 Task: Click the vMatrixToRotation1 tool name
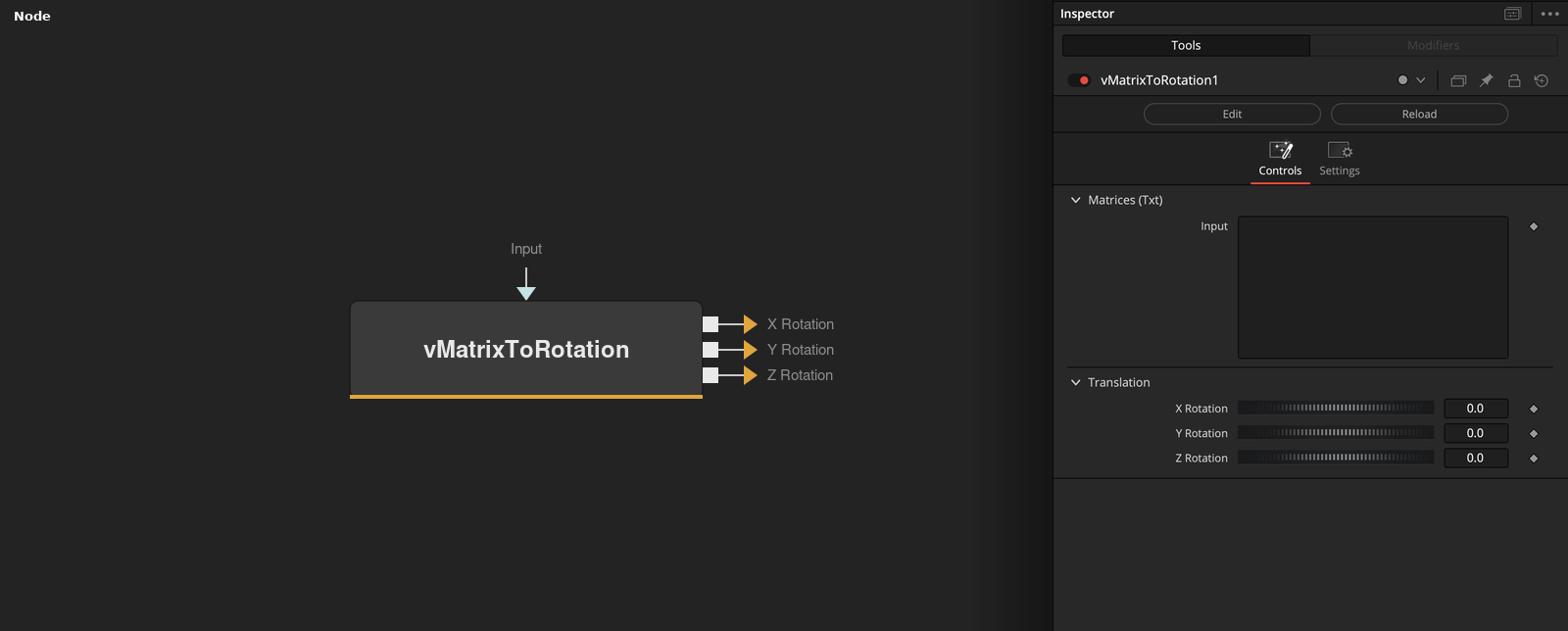1159,80
